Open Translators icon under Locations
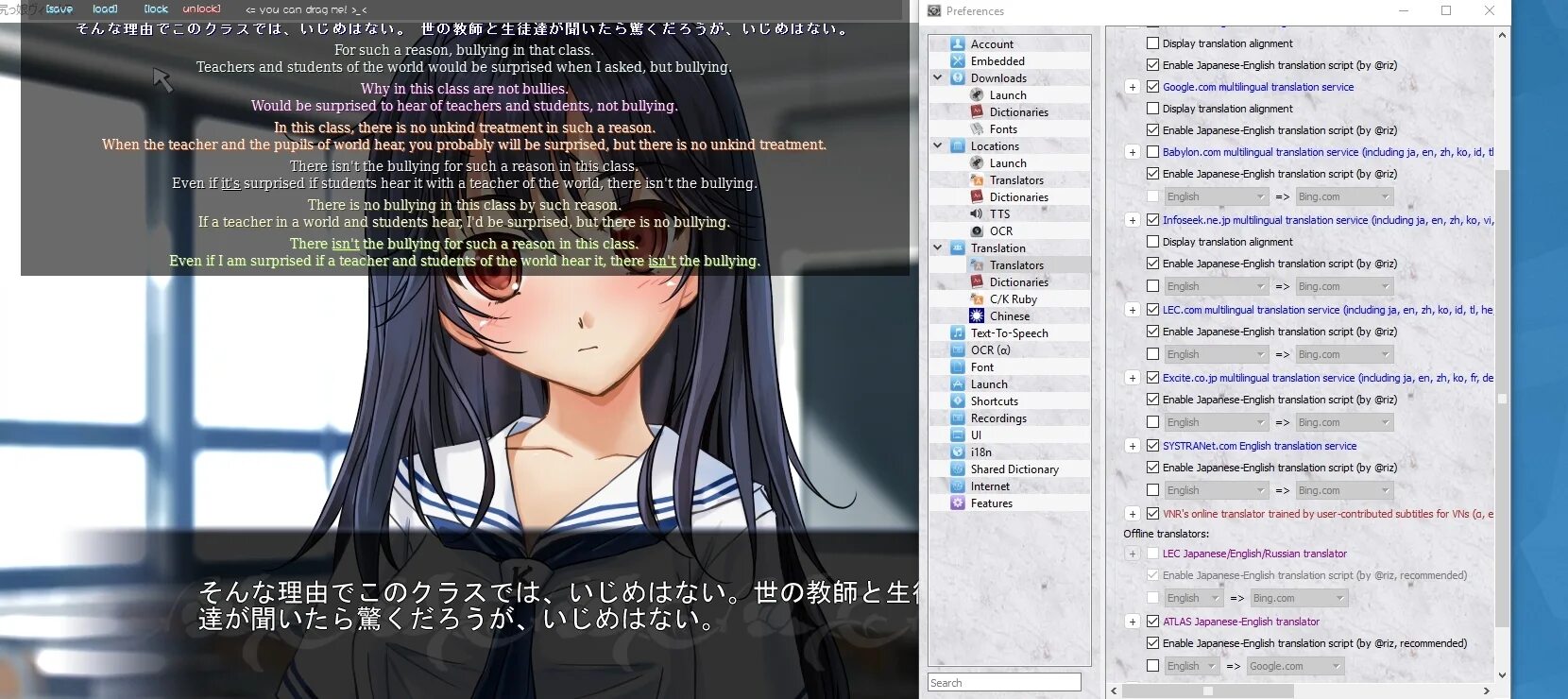 click(x=977, y=180)
